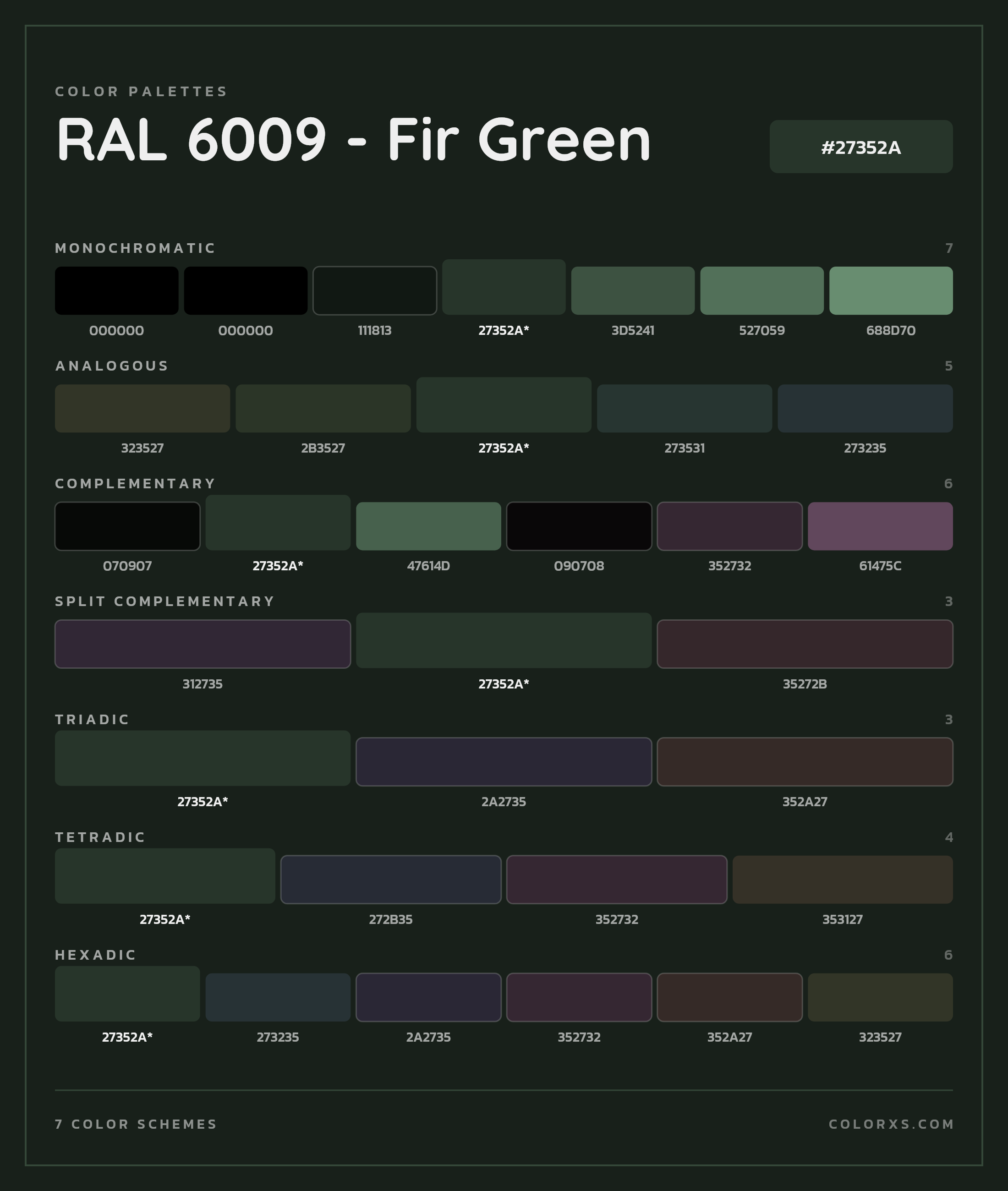Screen dimensions: 1008x1191
Task: Pick the 527059 color swatch
Action: pos(761,290)
